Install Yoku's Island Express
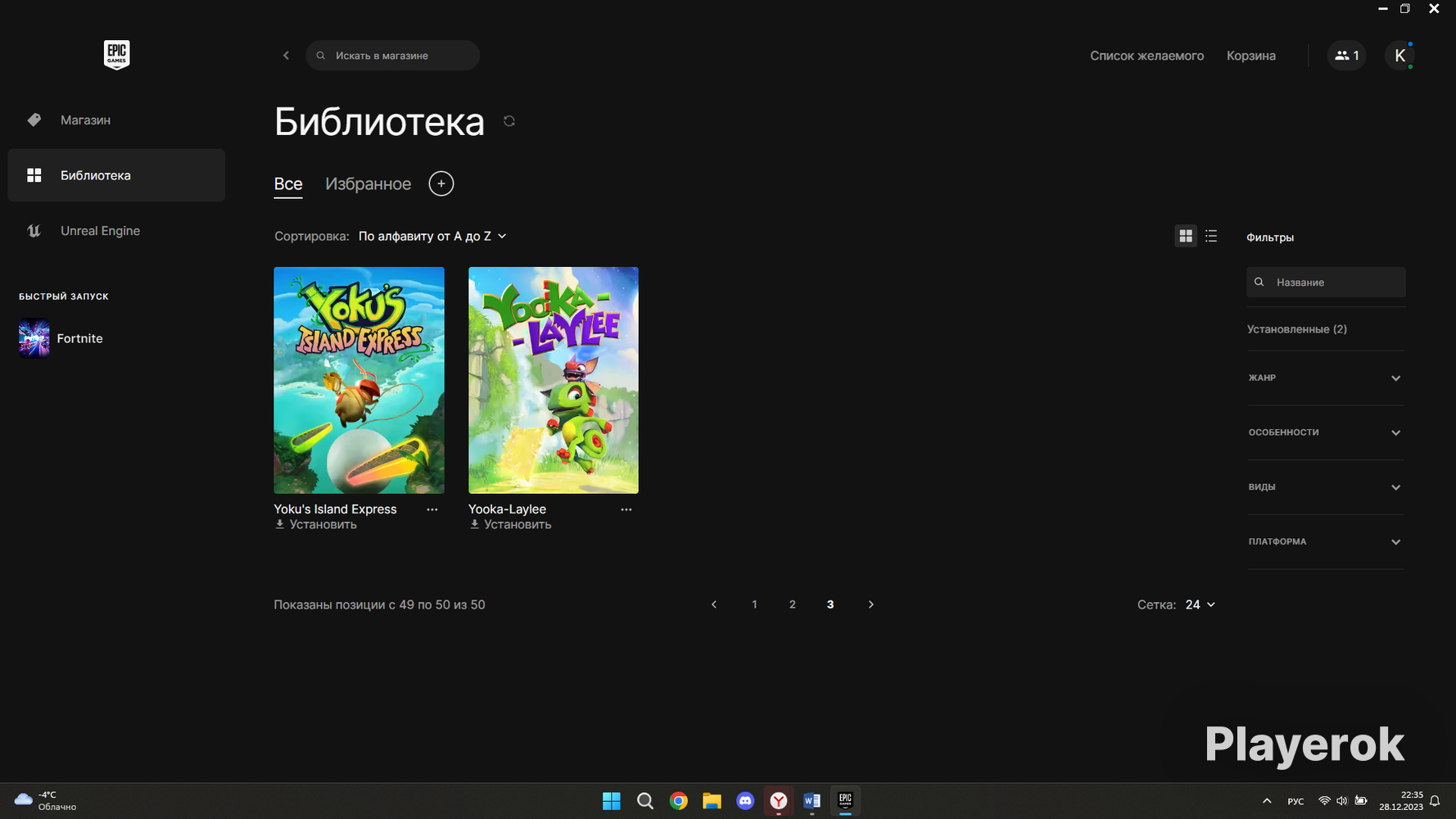Viewport: 1456px width, 819px height. click(x=316, y=525)
